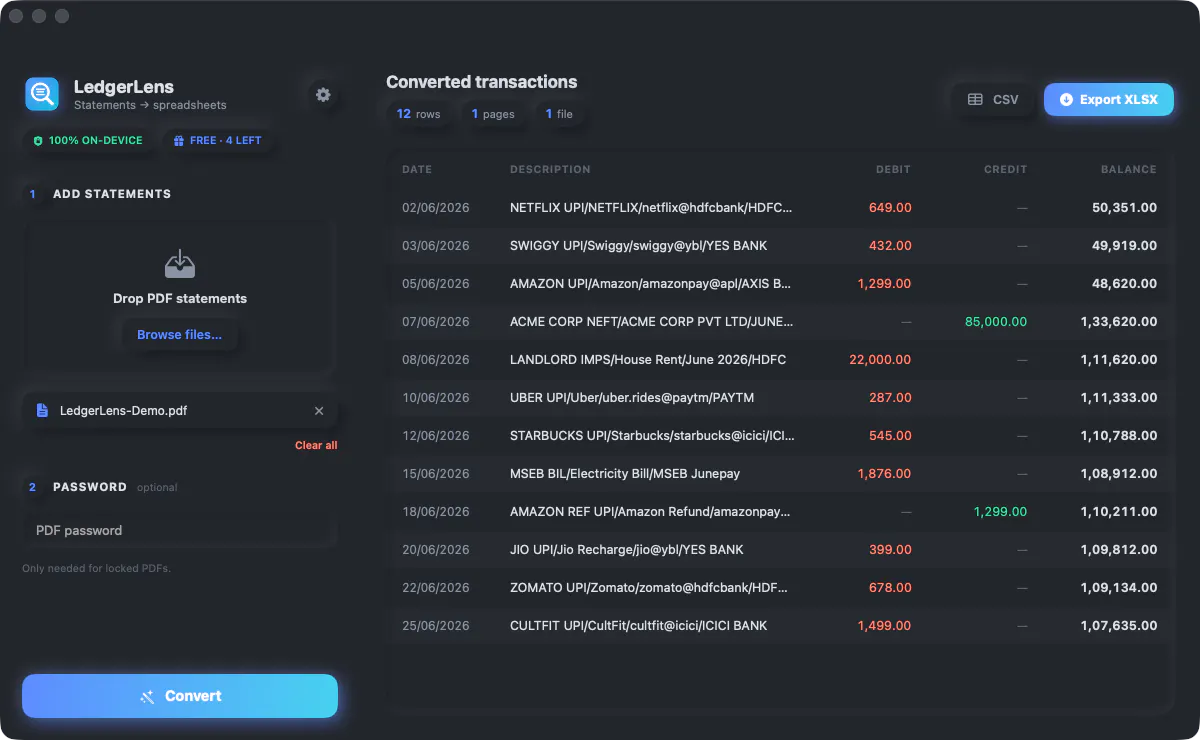Click Browse files... button
This screenshot has height=740, width=1200.
click(180, 335)
